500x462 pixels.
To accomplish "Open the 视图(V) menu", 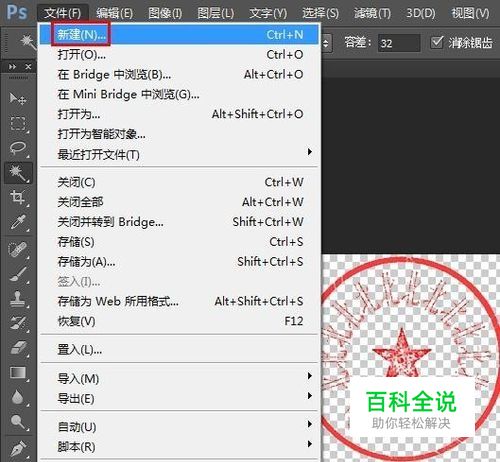I will point(470,13).
